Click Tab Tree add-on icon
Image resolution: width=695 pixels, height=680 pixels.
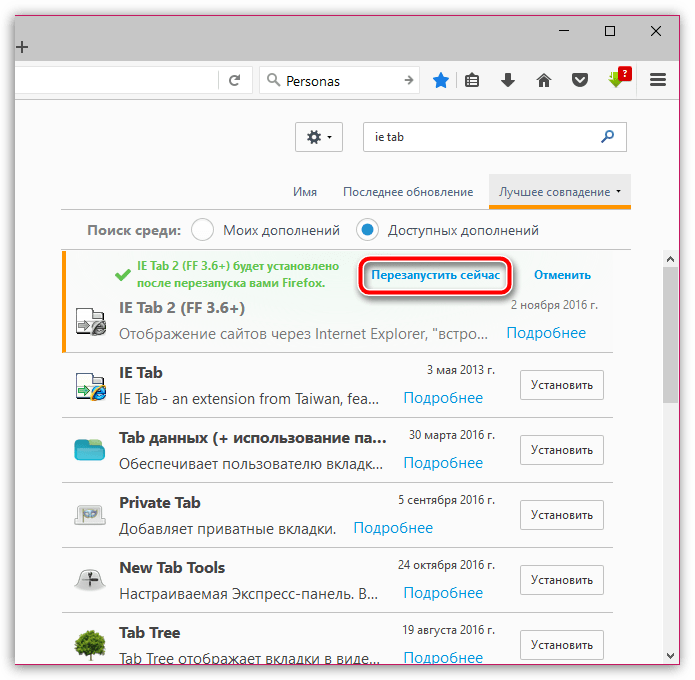pyautogui.click(x=90, y=645)
